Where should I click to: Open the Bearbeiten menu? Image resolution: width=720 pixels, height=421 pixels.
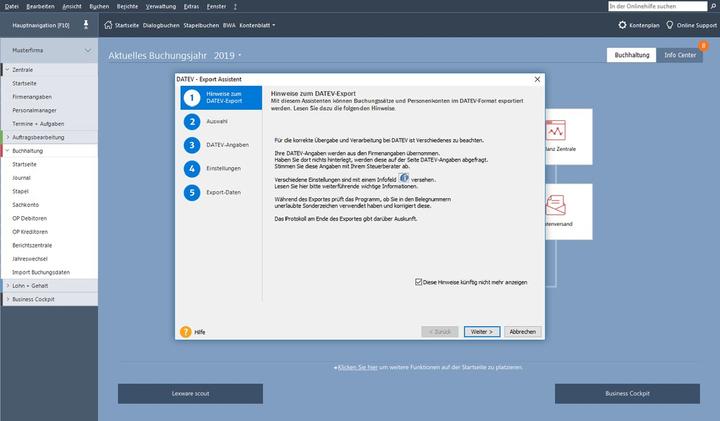pyautogui.click(x=40, y=6)
